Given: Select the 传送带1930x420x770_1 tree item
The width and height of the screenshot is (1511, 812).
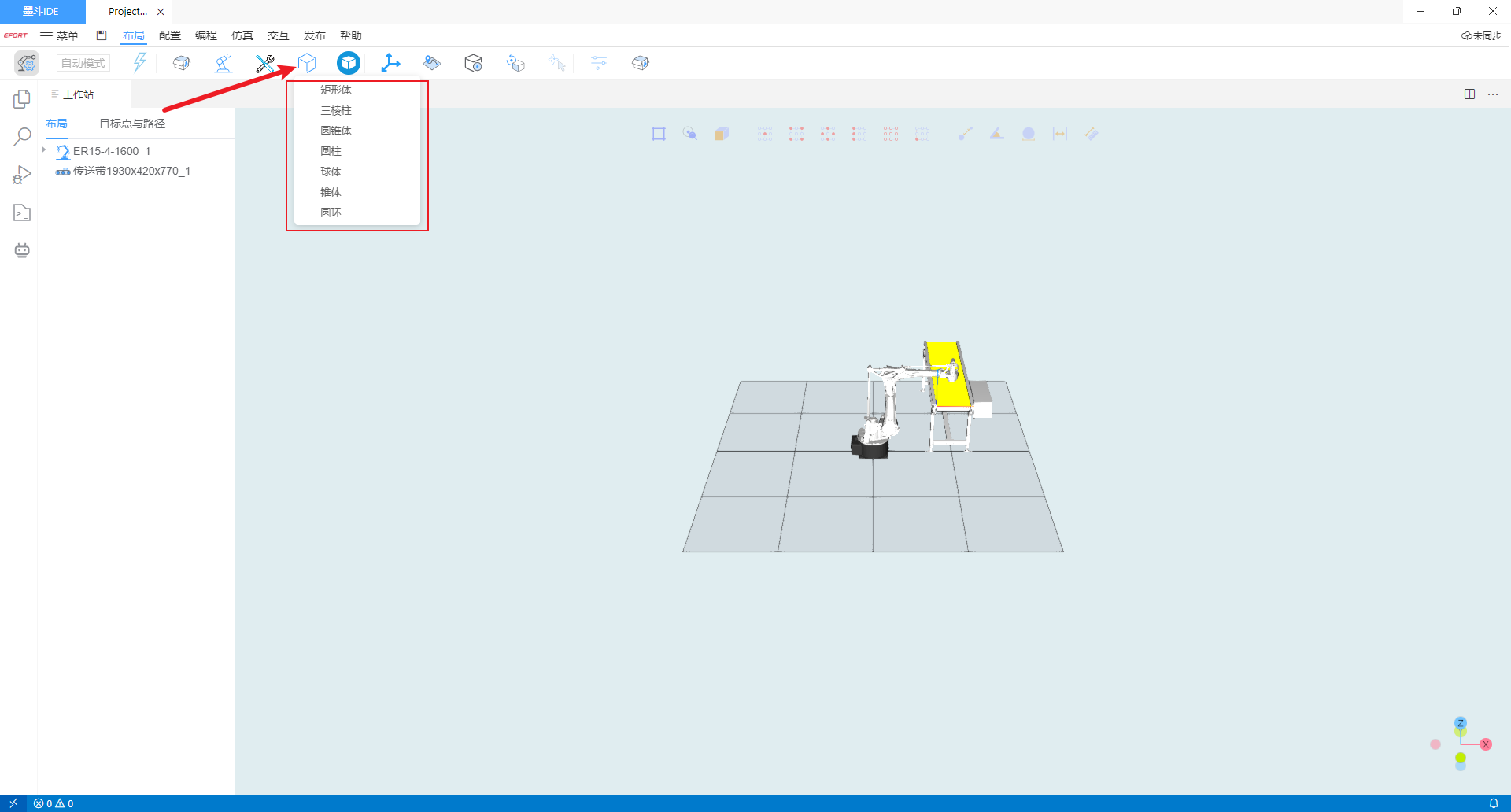Looking at the screenshot, I should 131,171.
